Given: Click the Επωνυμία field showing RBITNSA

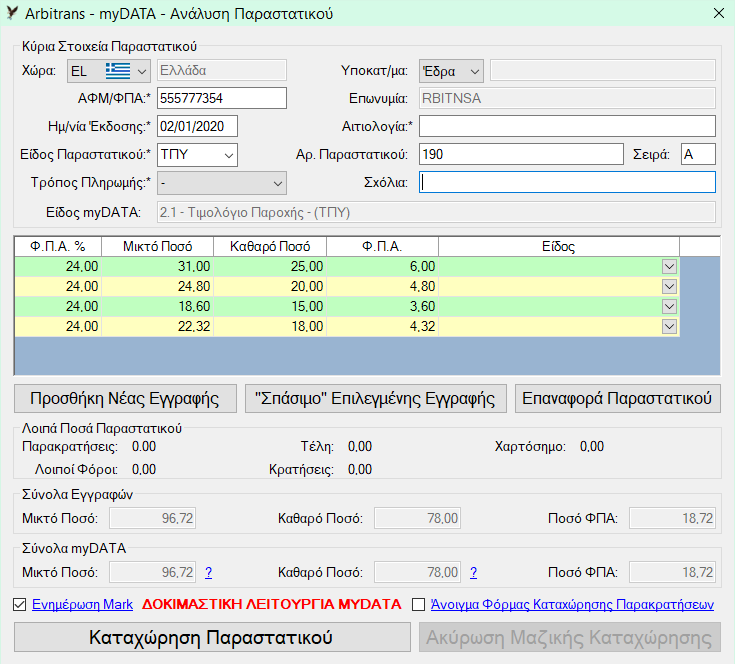Looking at the screenshot, I should pyautogui.click(x=567, y=98).
